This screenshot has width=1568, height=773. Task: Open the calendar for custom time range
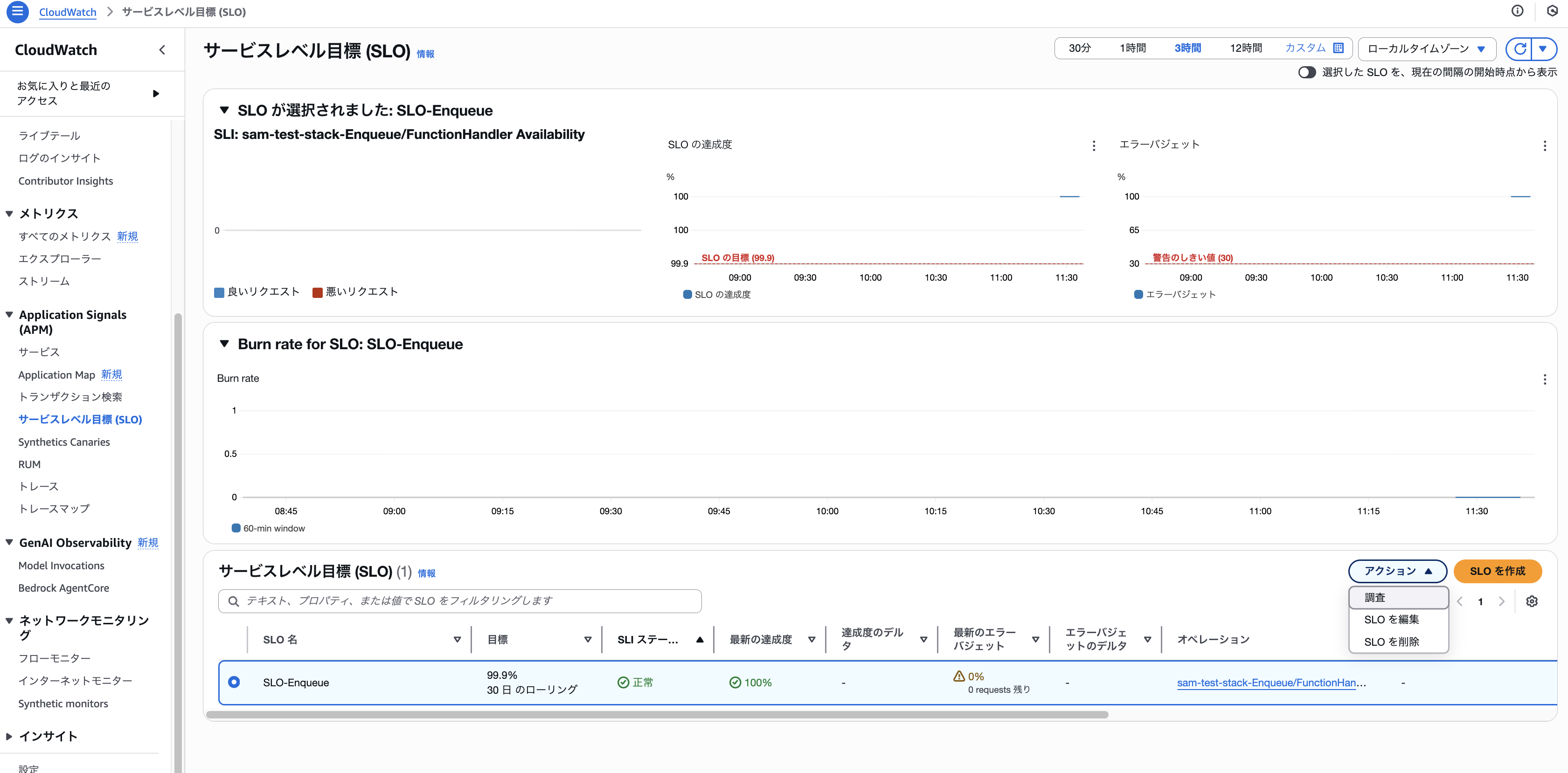[1338, 48]
